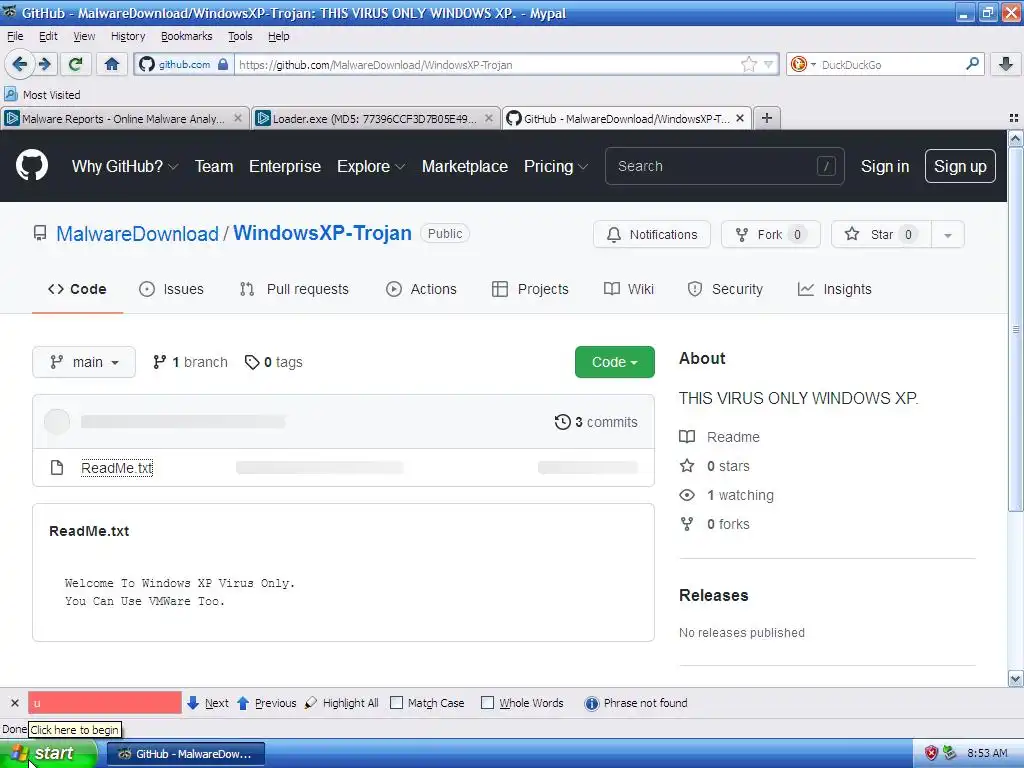This screenshot has width=1024, height=768.
Task: Click the padlock site security icon
Action: pyautogui.click(x=223, y=64)
